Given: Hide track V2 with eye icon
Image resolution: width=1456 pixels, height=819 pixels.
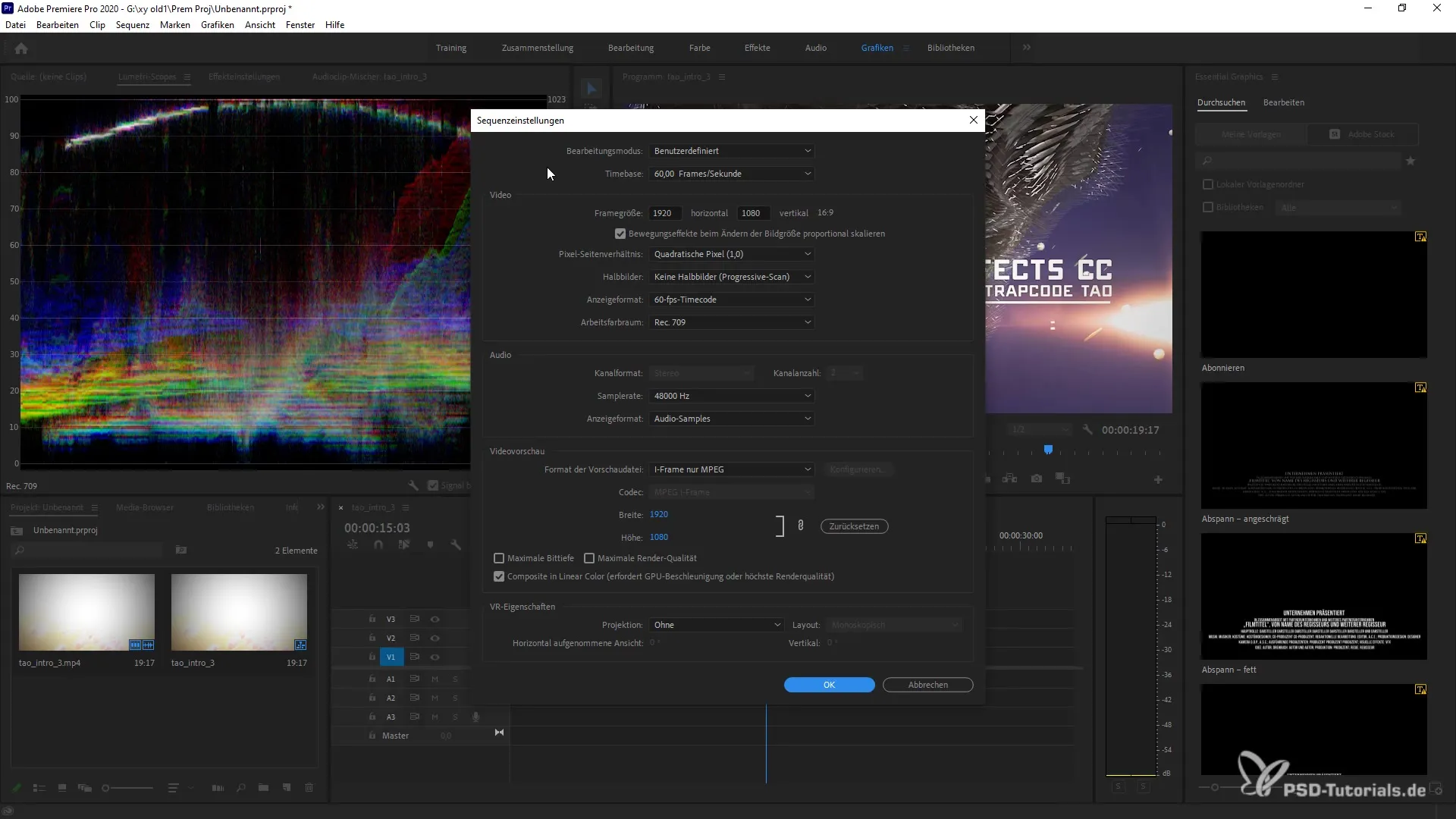Looking at the screenshot, I should point(435,638).
